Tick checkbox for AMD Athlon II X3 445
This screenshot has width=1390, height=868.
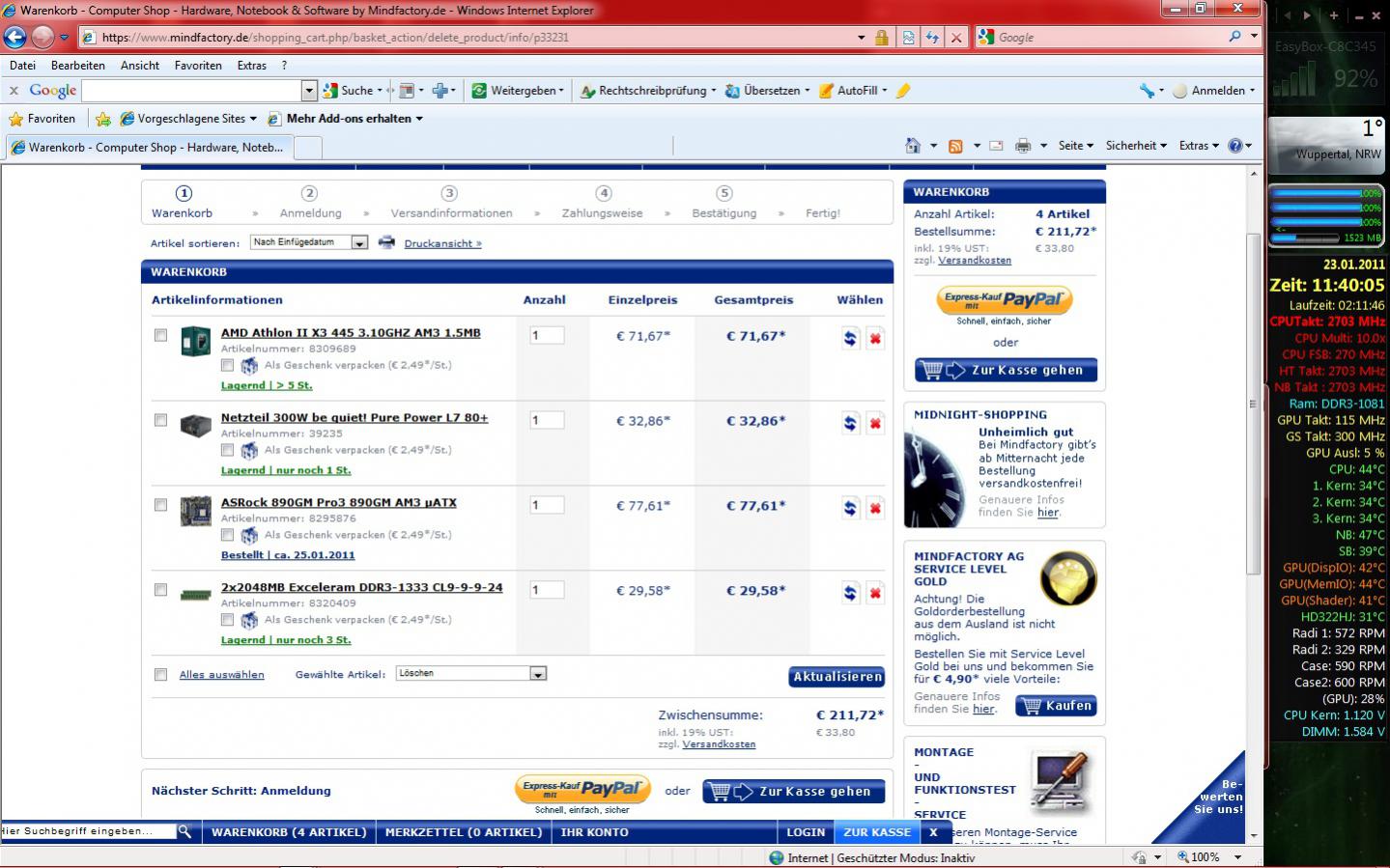click(160, 335)
